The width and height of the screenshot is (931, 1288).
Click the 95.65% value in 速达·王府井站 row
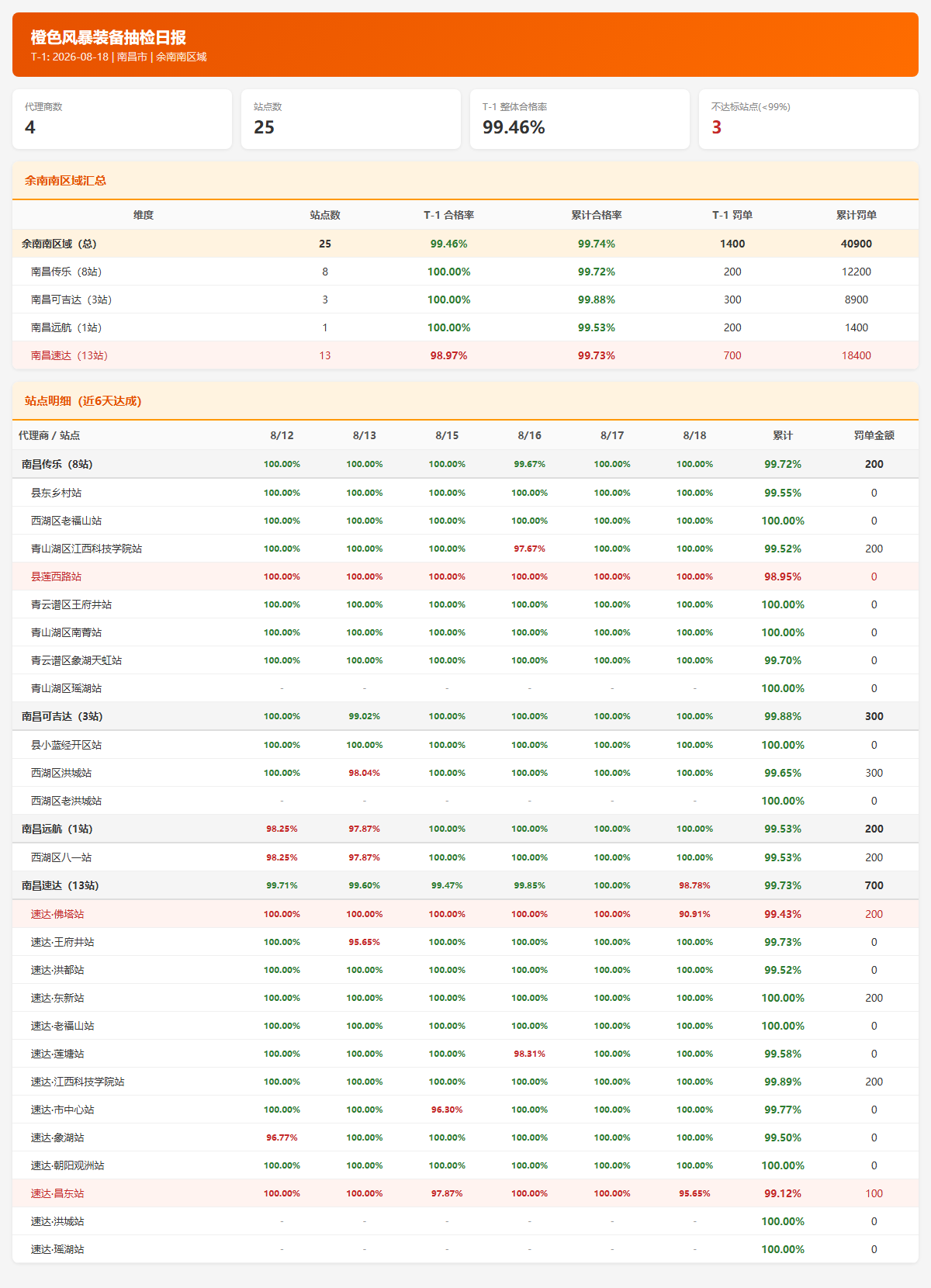(x=364, y=942)
